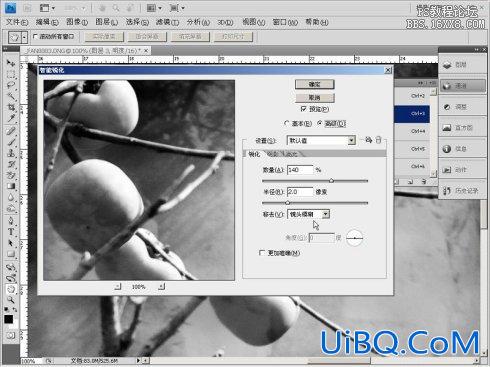490x367 pixels.
Task: Select the Path Selection tool
Action: [x=11, y=243]
